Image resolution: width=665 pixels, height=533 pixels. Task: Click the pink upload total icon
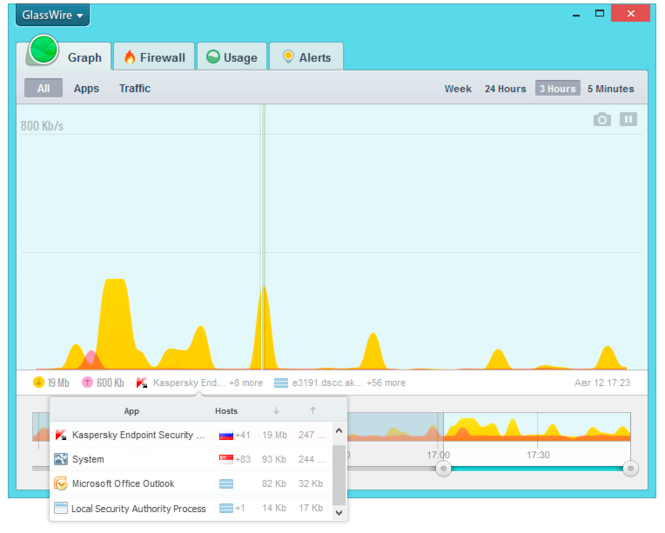click(87, 382)
